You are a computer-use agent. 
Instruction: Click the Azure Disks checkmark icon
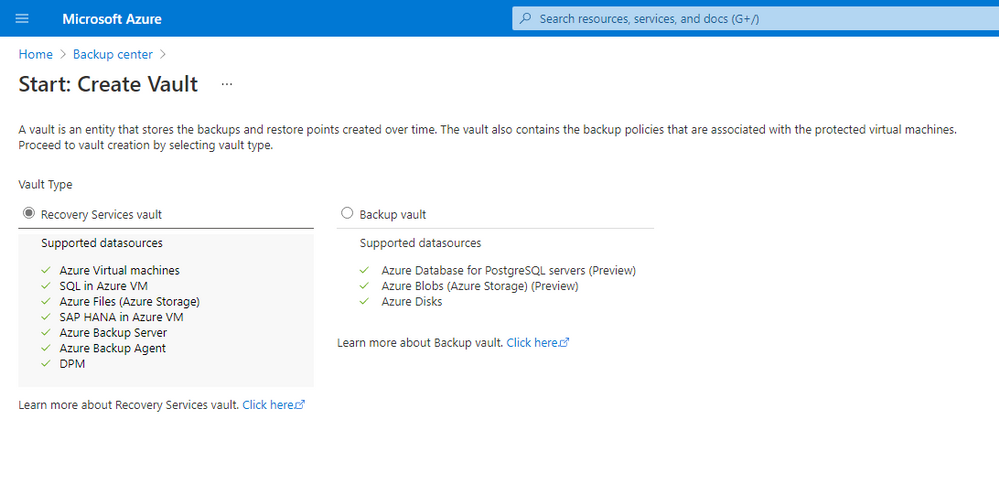tap(364, 301)
